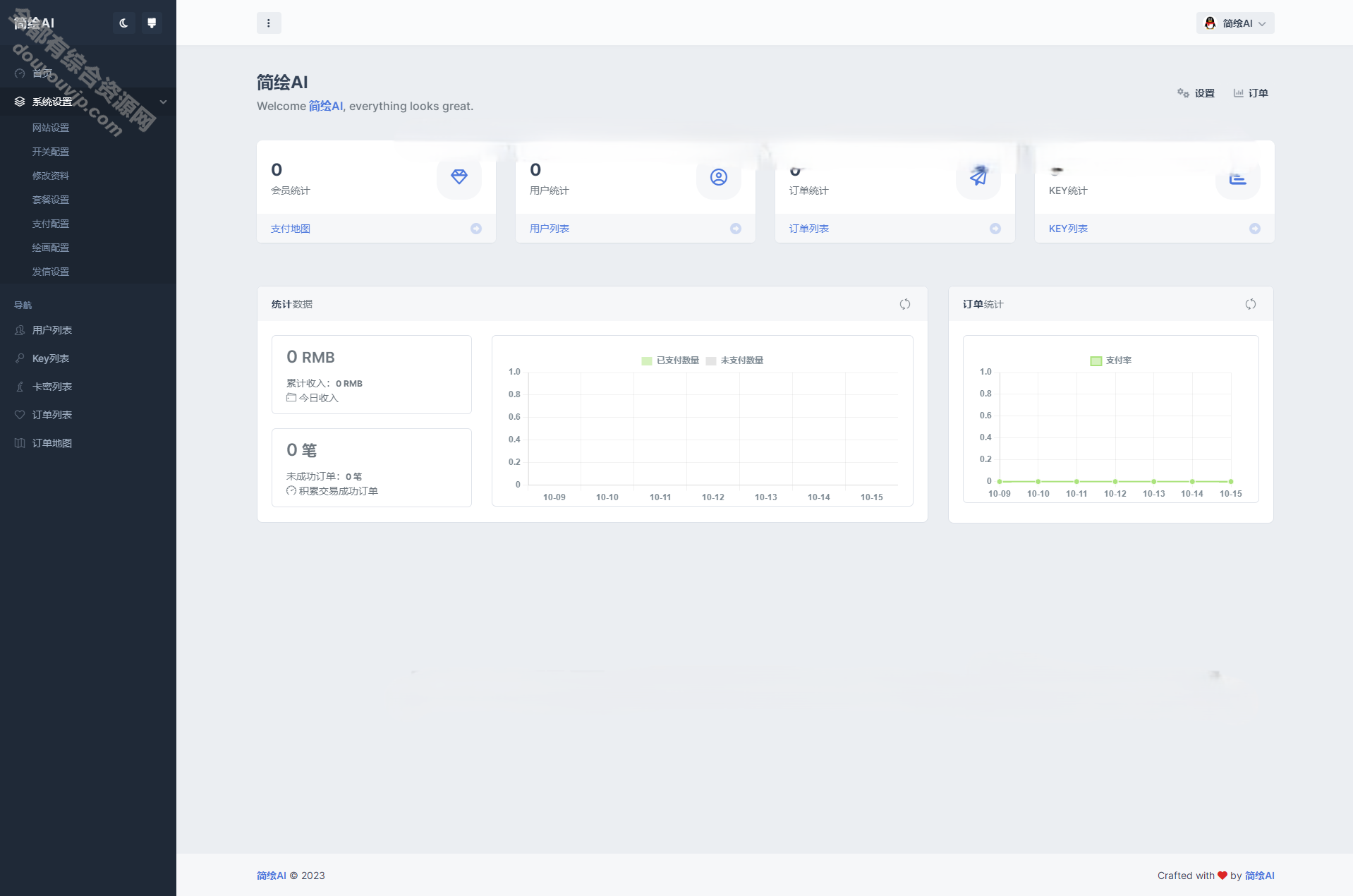This screenshot has width=1353, height=896.
Task: Click the 简绘AI footer link at bottom left
Action: (272, 876)
